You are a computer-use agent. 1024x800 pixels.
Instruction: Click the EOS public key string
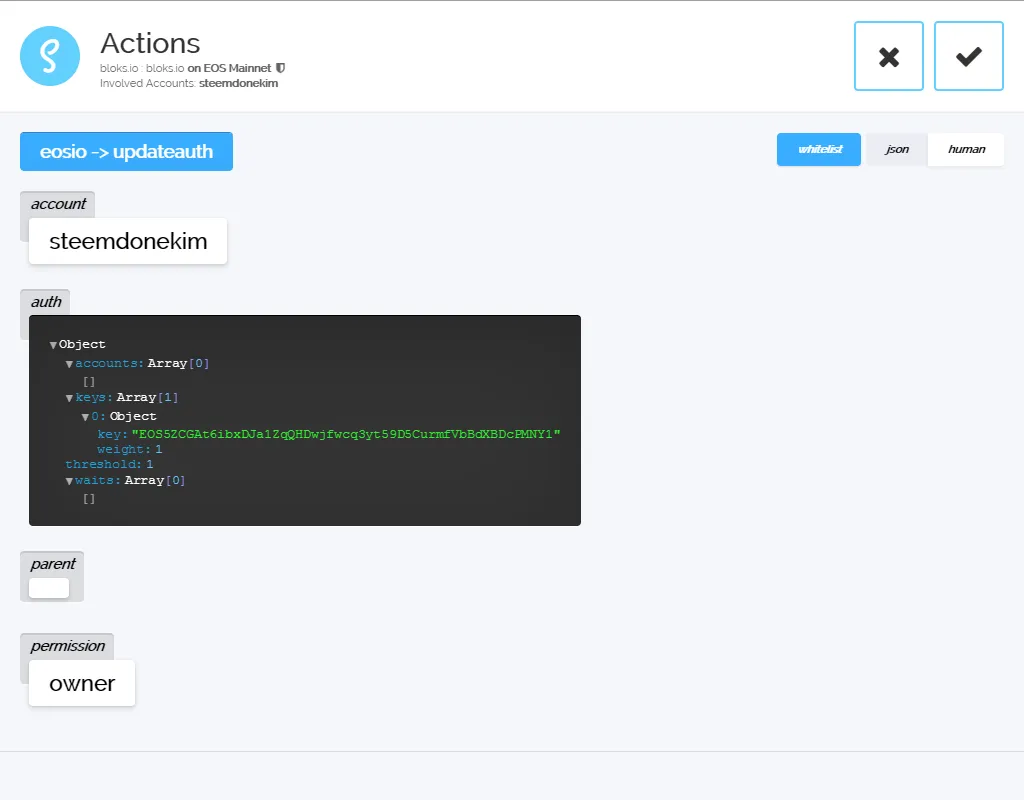(x=346, y=434)
